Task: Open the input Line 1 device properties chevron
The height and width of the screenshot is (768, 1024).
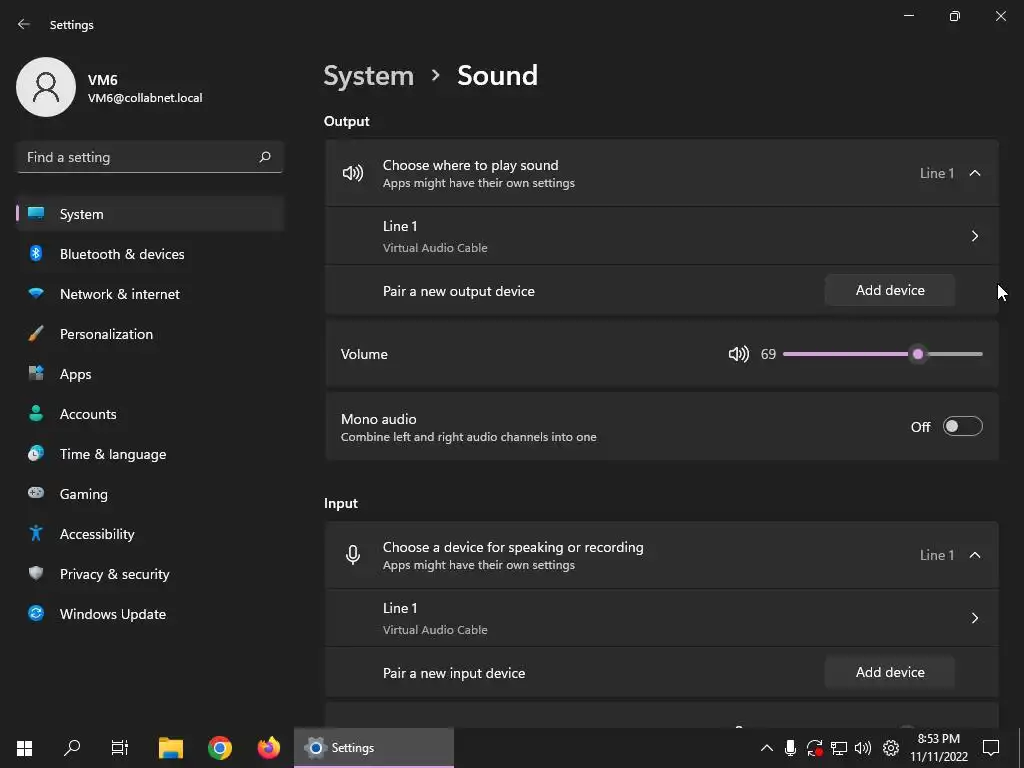Action: click(x=974, y=618)
